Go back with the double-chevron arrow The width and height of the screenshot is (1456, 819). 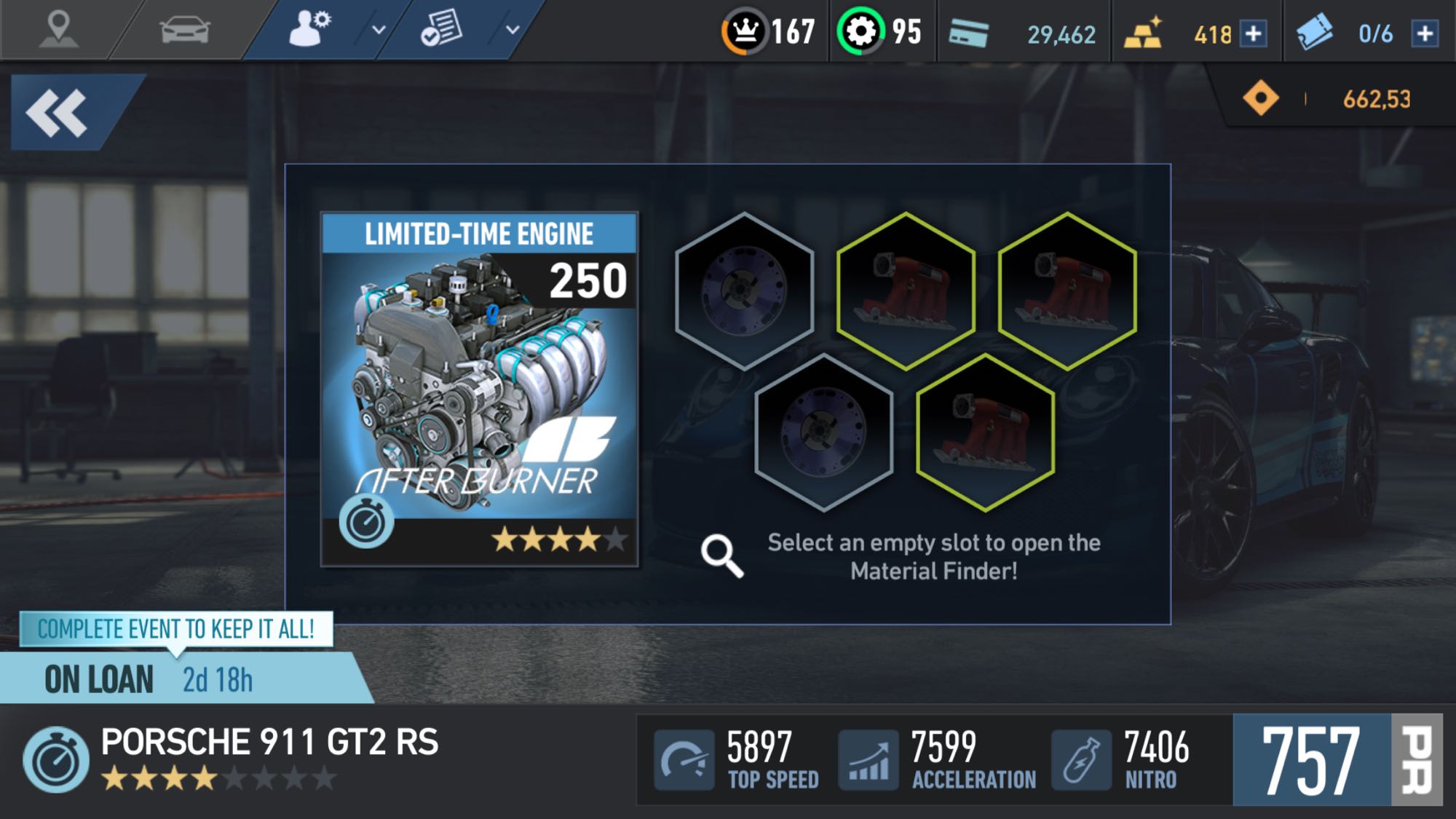[64, 112]
